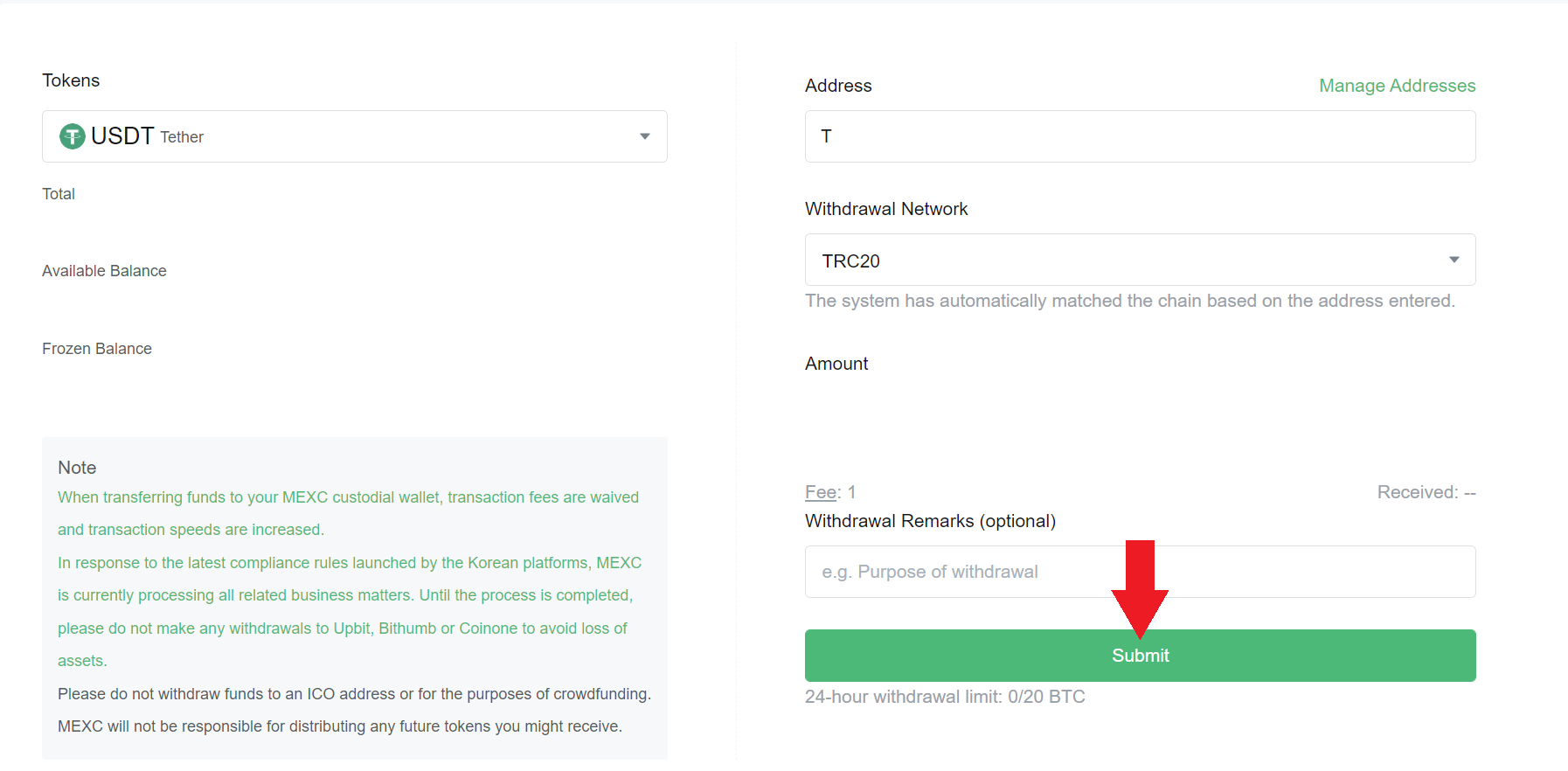Open the USDT Tether token selector
This screenshot has width=1568, height=771.
(x=354, y=136)
